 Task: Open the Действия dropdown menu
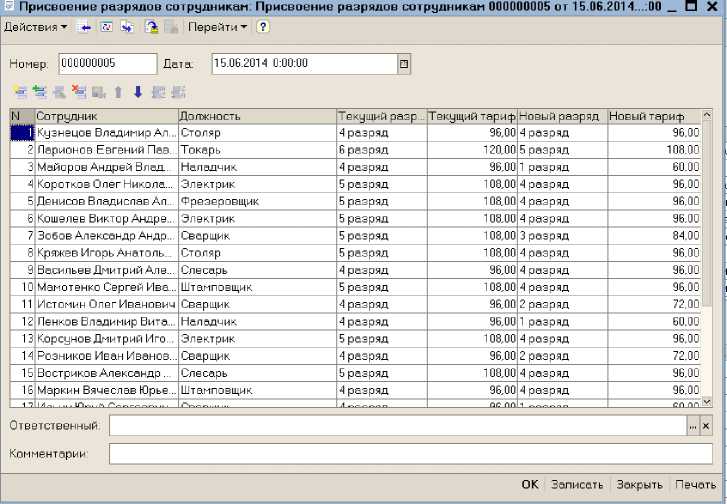[35, 27]
